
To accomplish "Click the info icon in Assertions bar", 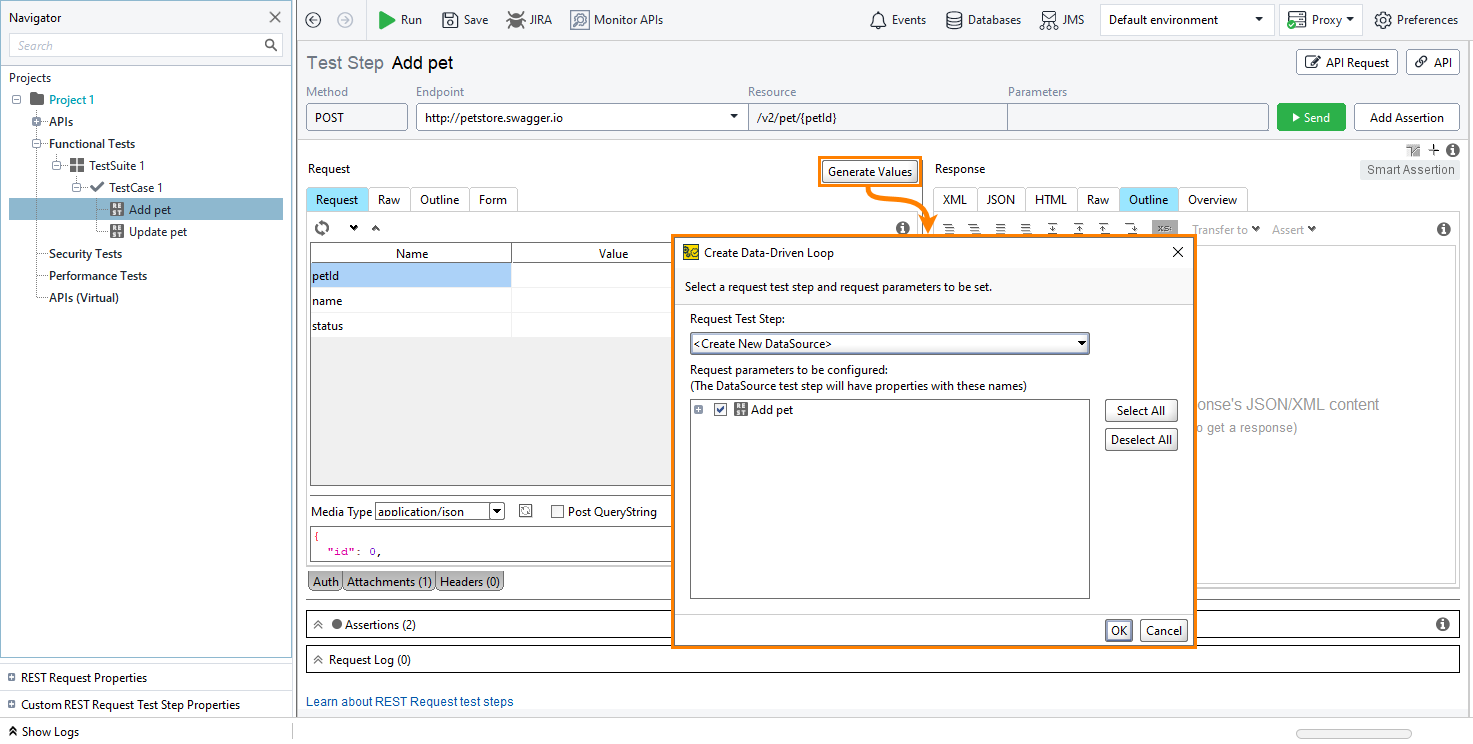I will (1443, 624).
